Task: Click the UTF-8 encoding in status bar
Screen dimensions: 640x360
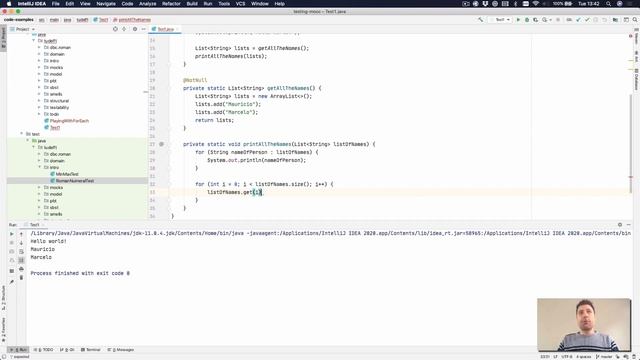Action: click(567, 357)
